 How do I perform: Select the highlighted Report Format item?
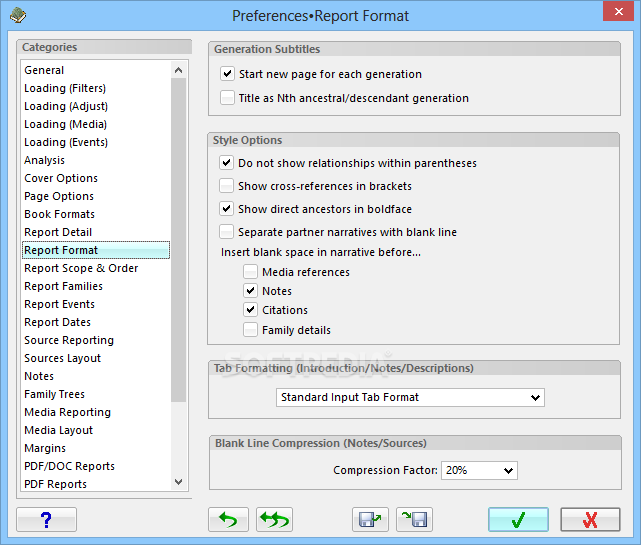96,250
